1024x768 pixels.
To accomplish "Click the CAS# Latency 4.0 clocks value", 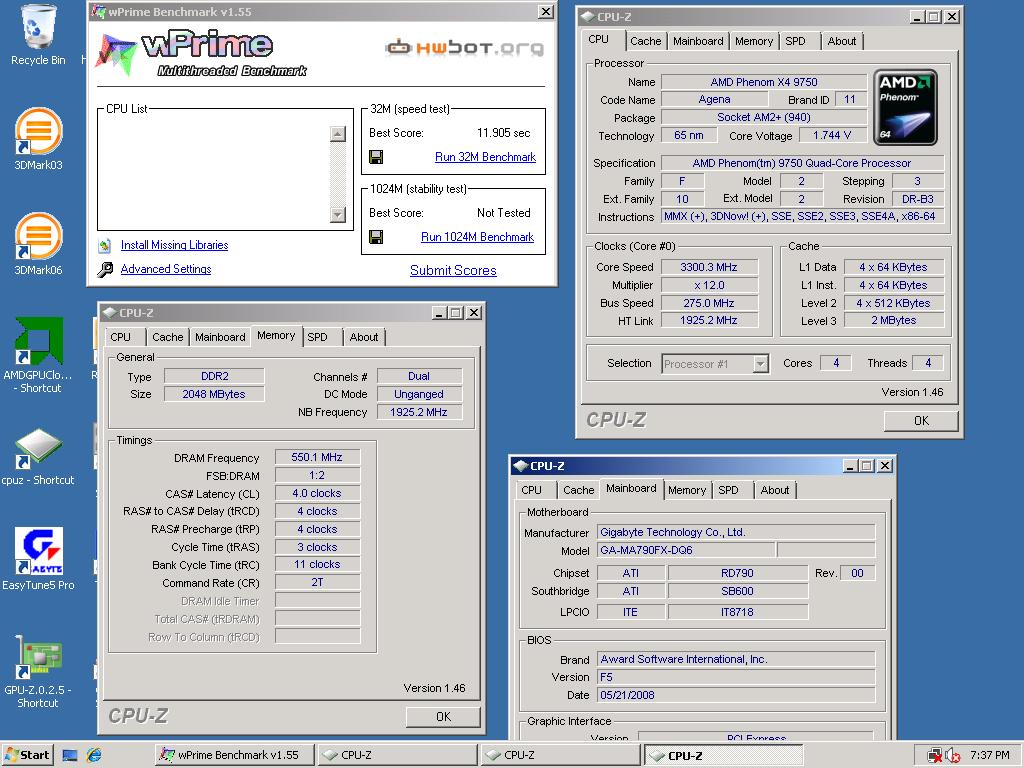I will pos(317,493).
